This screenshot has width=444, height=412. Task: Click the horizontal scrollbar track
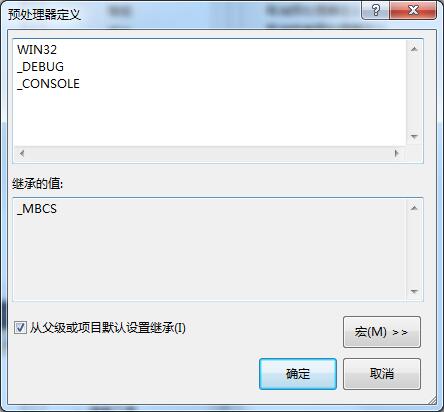pos(209,153)
